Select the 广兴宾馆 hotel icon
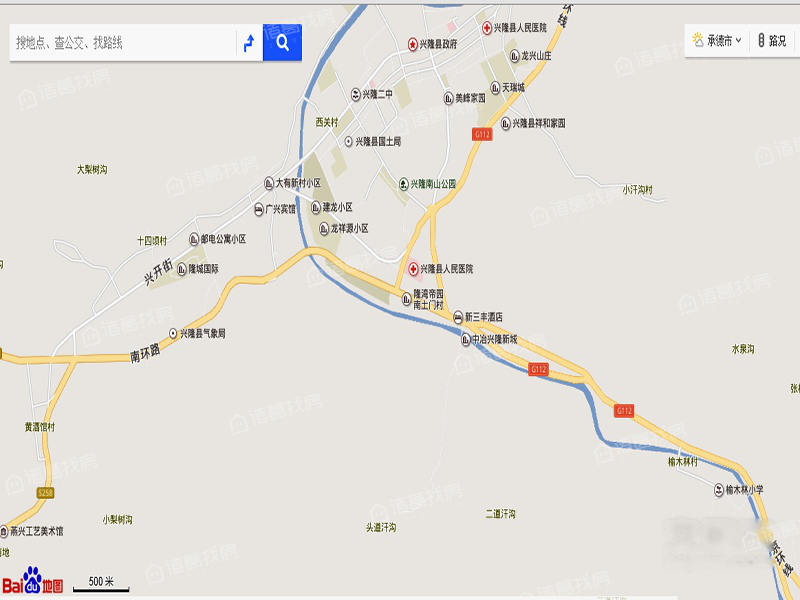The height and width of the screenshot is (600, 800). 259,209
